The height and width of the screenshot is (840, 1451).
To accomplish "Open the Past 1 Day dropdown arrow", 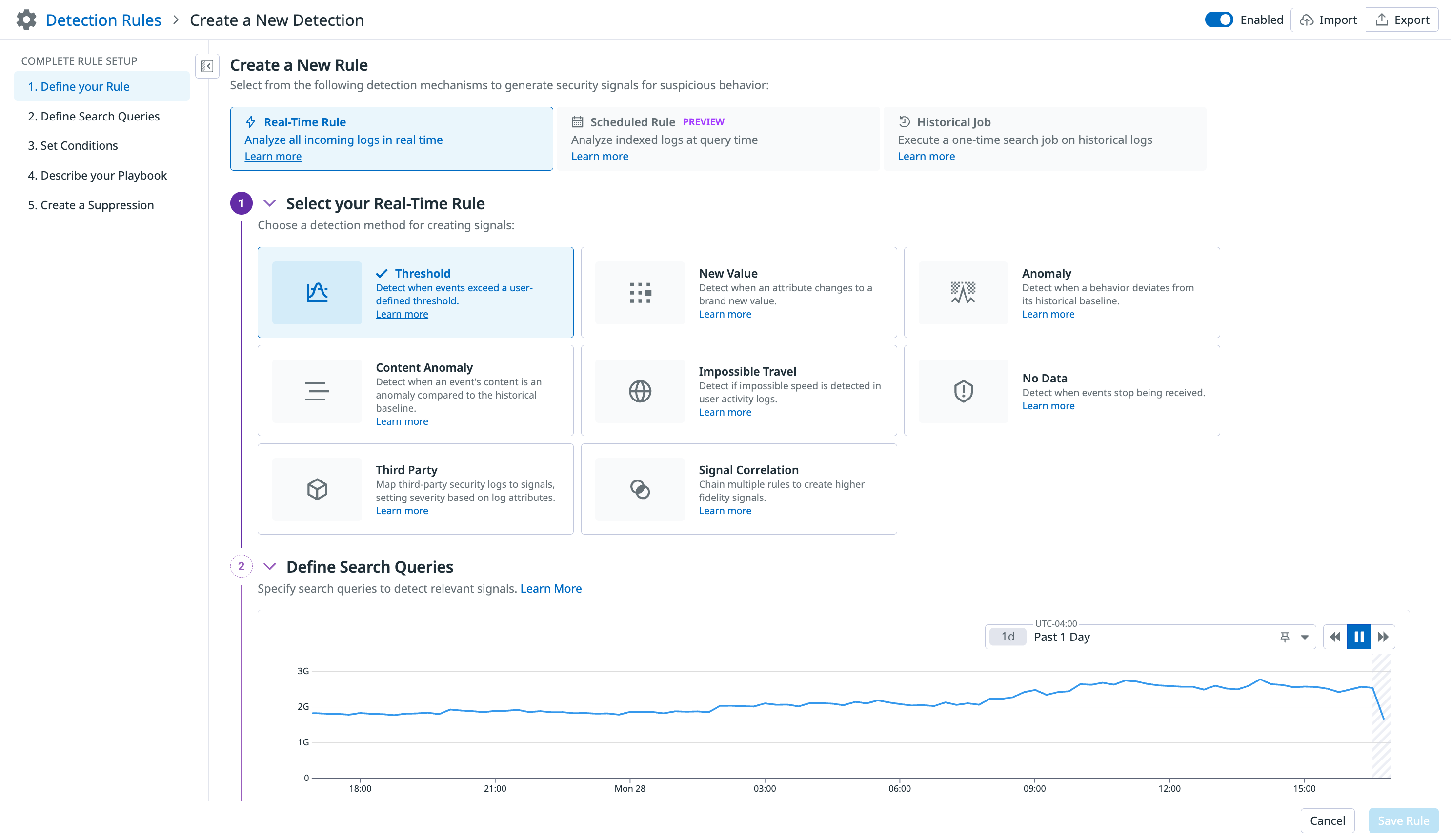I will [1305, 637].
